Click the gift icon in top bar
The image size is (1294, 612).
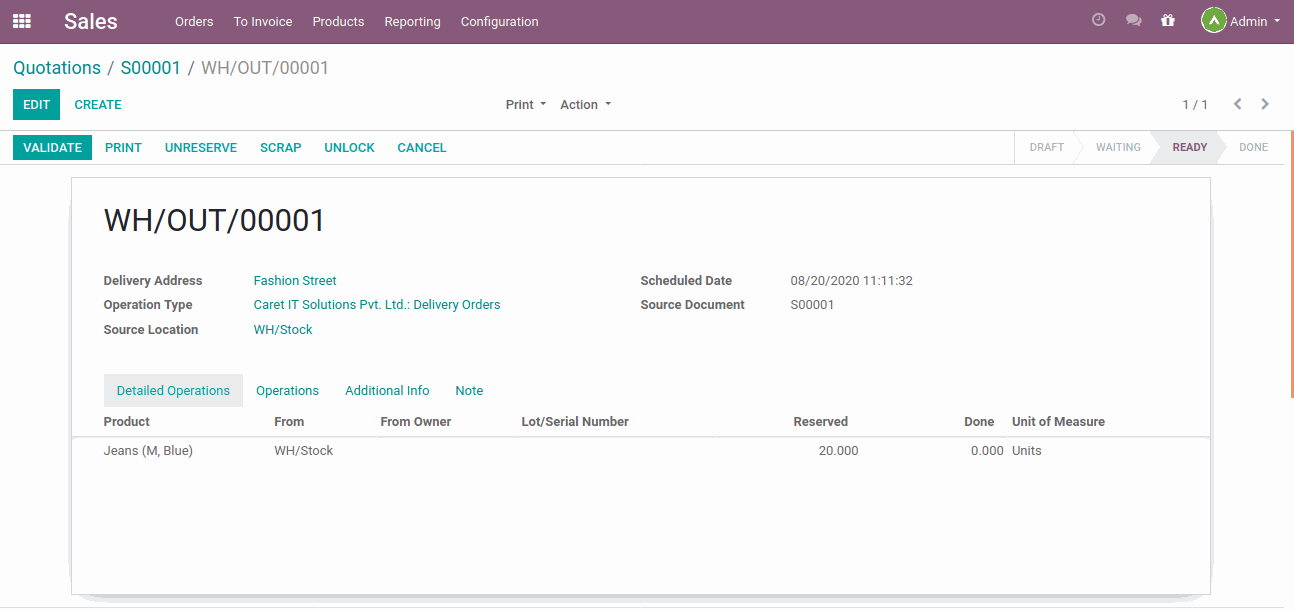coord(1167,20)
